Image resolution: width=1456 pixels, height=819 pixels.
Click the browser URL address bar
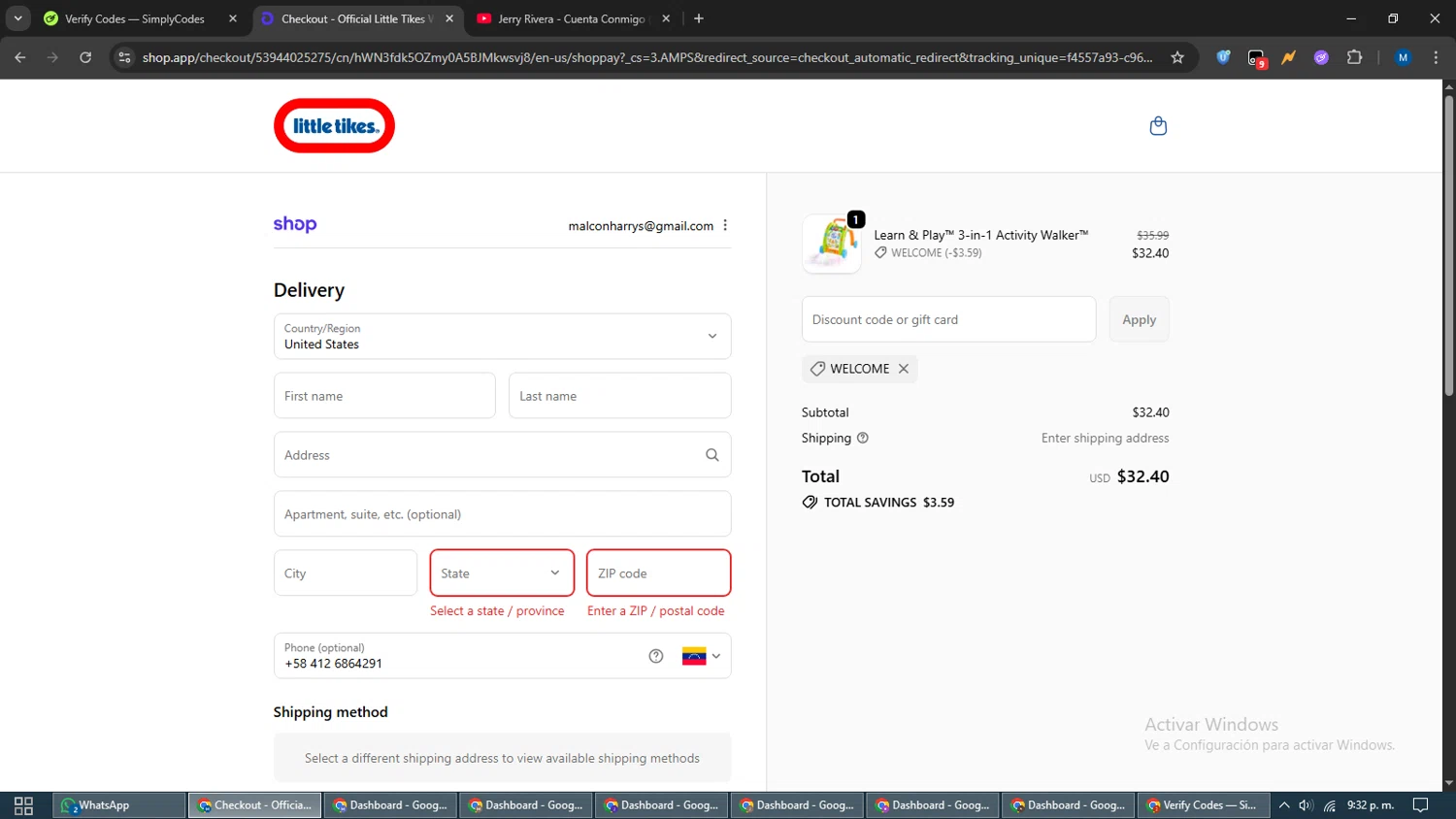tap(647, 57)
